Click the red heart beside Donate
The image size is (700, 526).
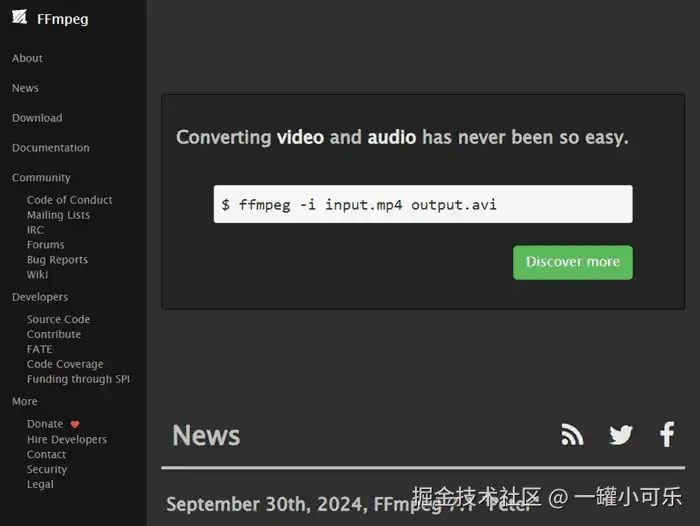coord(75,424)
